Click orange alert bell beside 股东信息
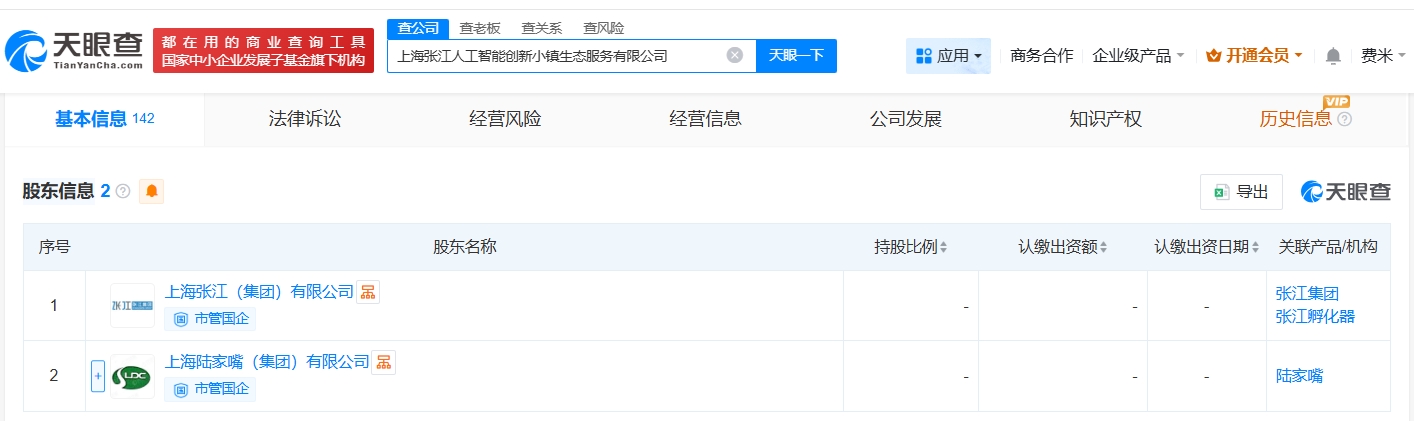This screenshot has width=1414, height=421. click(x=151, y=191)
